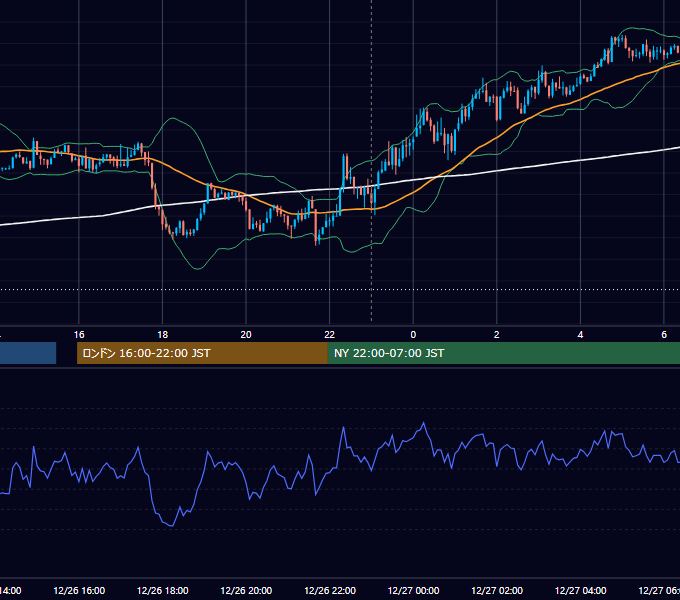Viewport: 680px width, 600px height.
Task: Click the "6" hour label on upper axis
Action: [x=664, y=335]
